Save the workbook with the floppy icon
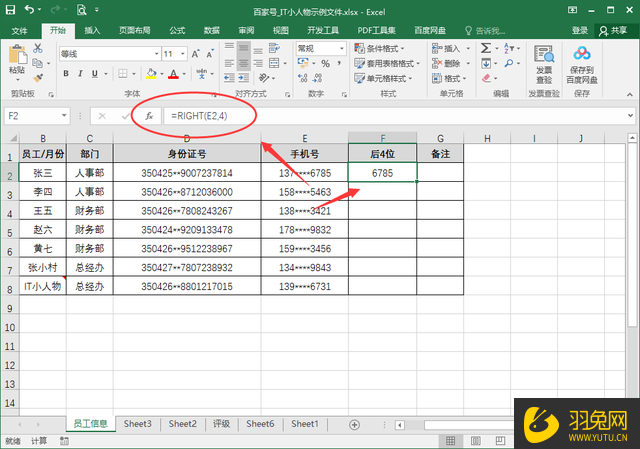This screenshot has width=640, height=449. pos(11,10)
